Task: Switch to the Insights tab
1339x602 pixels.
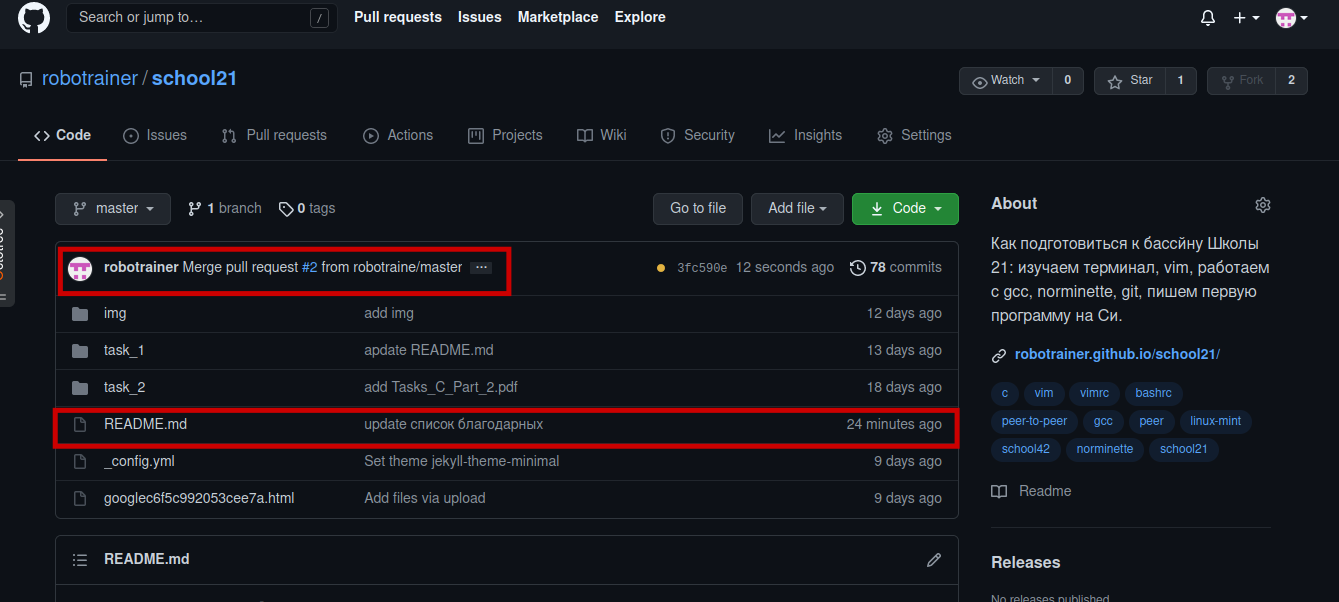Action: [x=805, y=135]
